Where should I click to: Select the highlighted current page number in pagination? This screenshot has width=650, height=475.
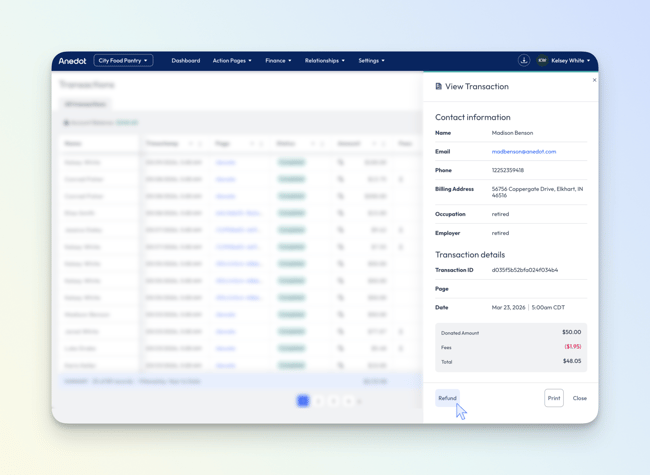click(x=303, y=401)
